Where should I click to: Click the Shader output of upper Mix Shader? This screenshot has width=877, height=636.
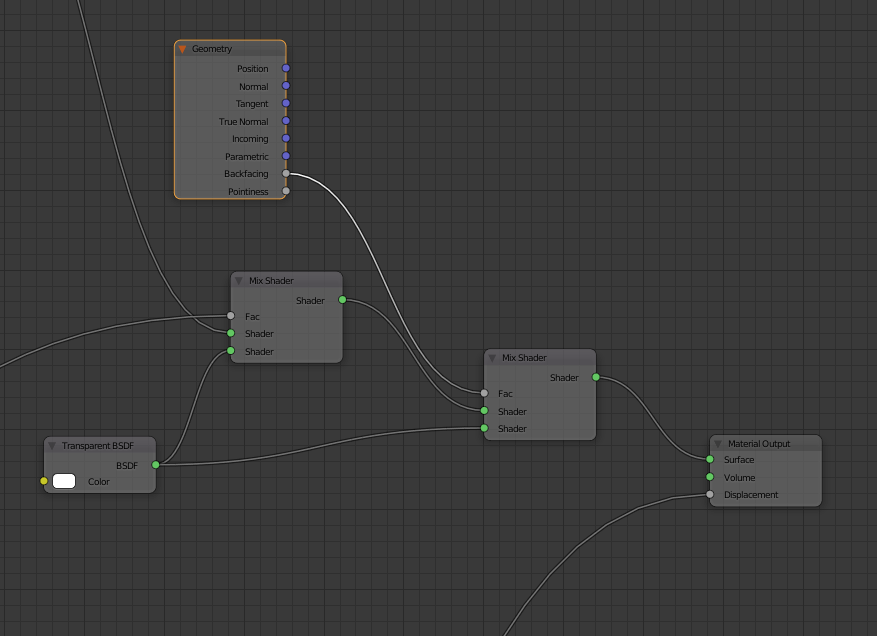click(x=342, y=300)
